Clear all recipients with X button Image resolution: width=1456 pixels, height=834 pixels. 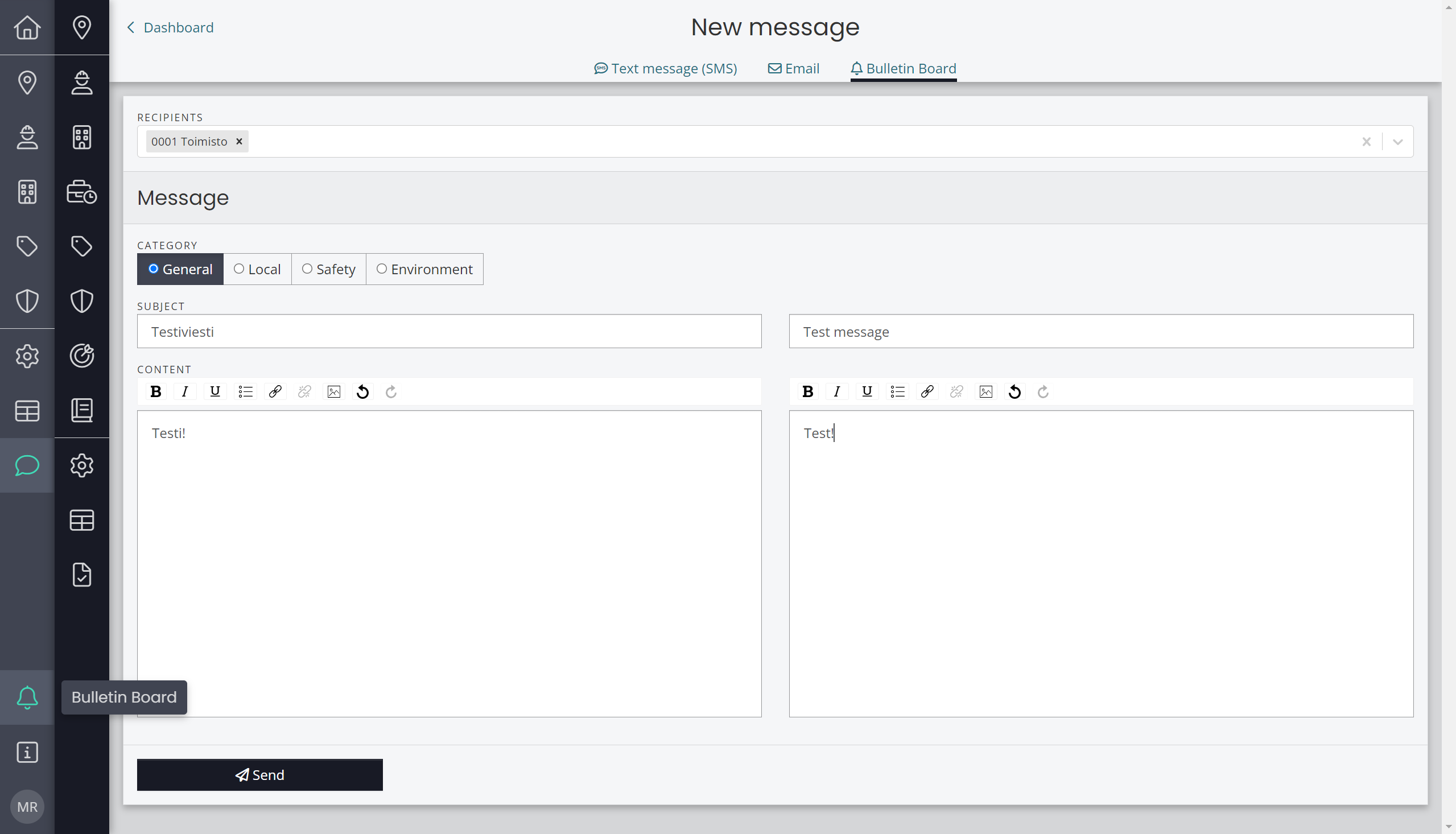(1366, 142)
